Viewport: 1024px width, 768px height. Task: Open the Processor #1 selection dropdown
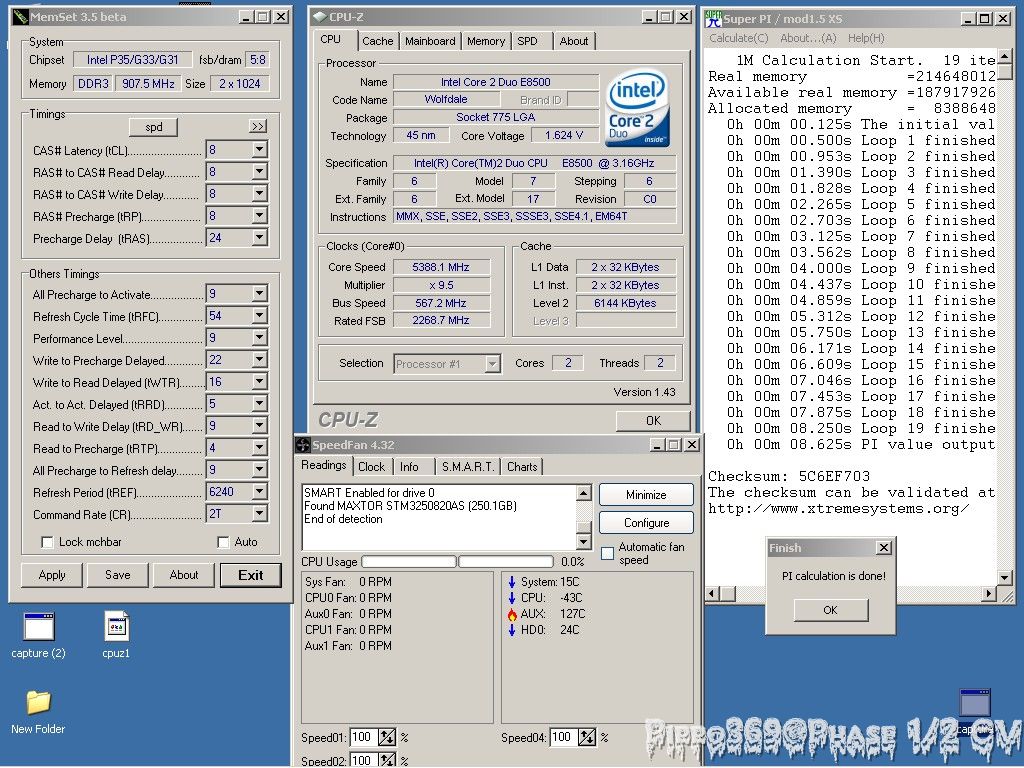pos(493,364)
